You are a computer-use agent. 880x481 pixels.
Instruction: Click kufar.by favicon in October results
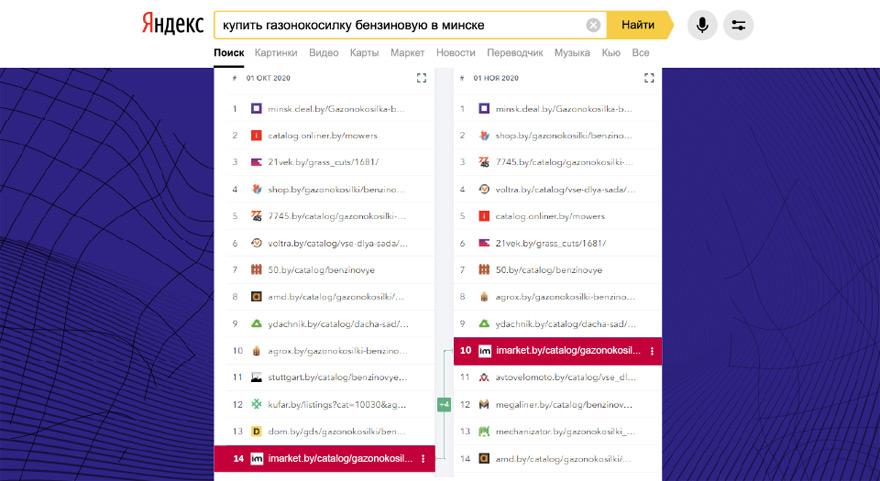point(256,405)
